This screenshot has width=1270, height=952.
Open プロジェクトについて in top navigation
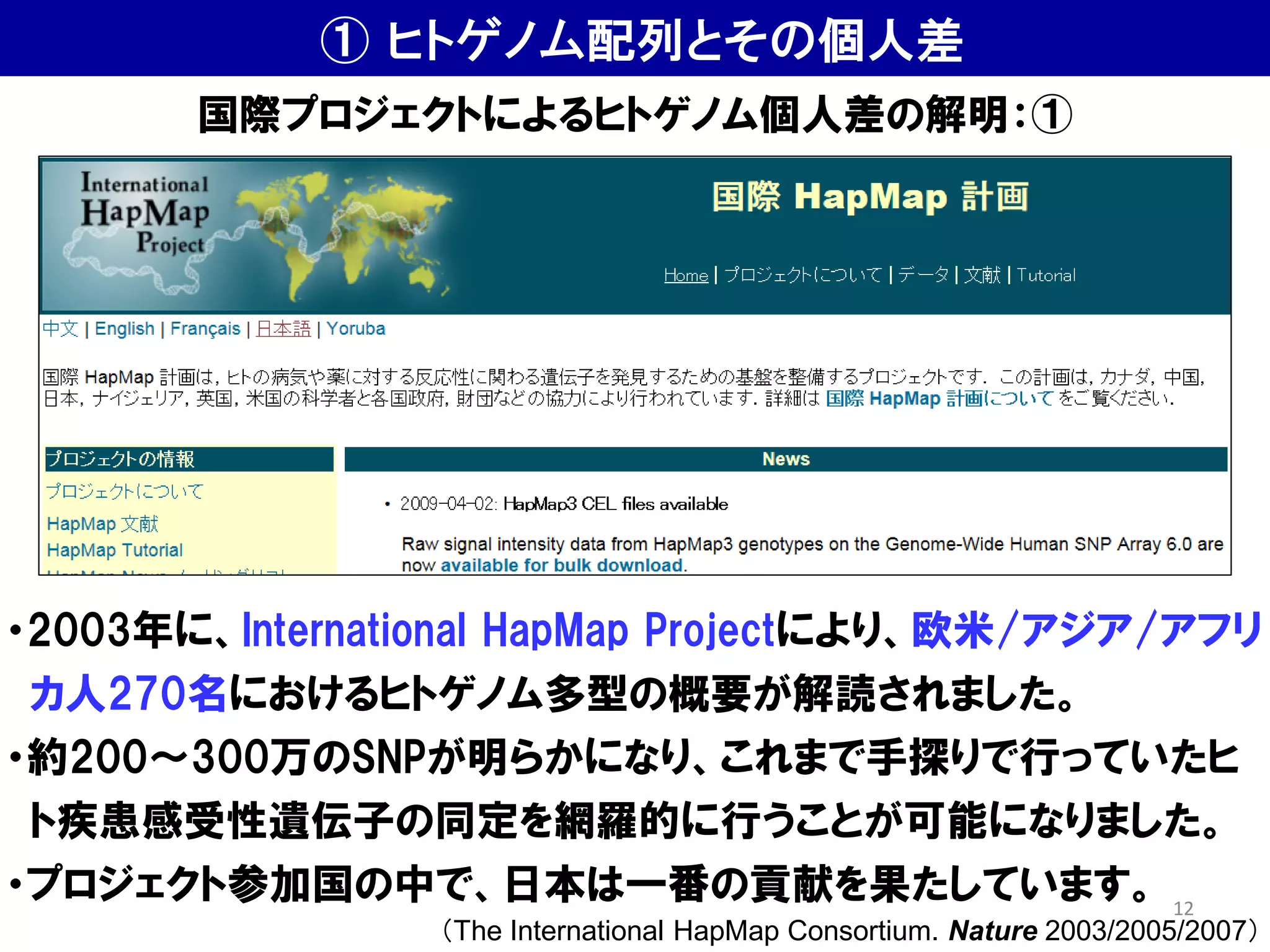coord(802,275)
